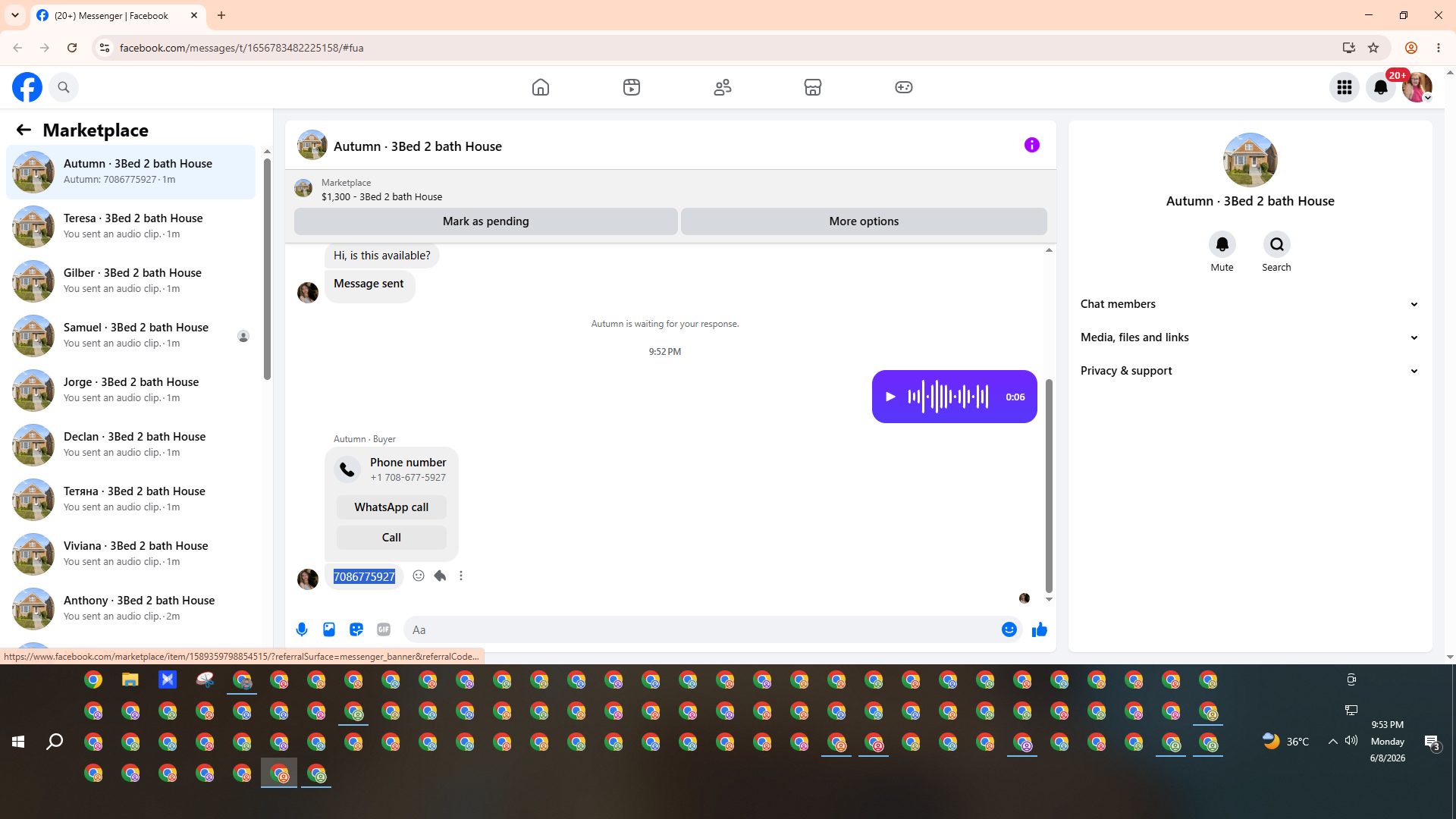Click the voice clip waveform
The height and width of the screenshot is (819, 1456).
[948, 397]
